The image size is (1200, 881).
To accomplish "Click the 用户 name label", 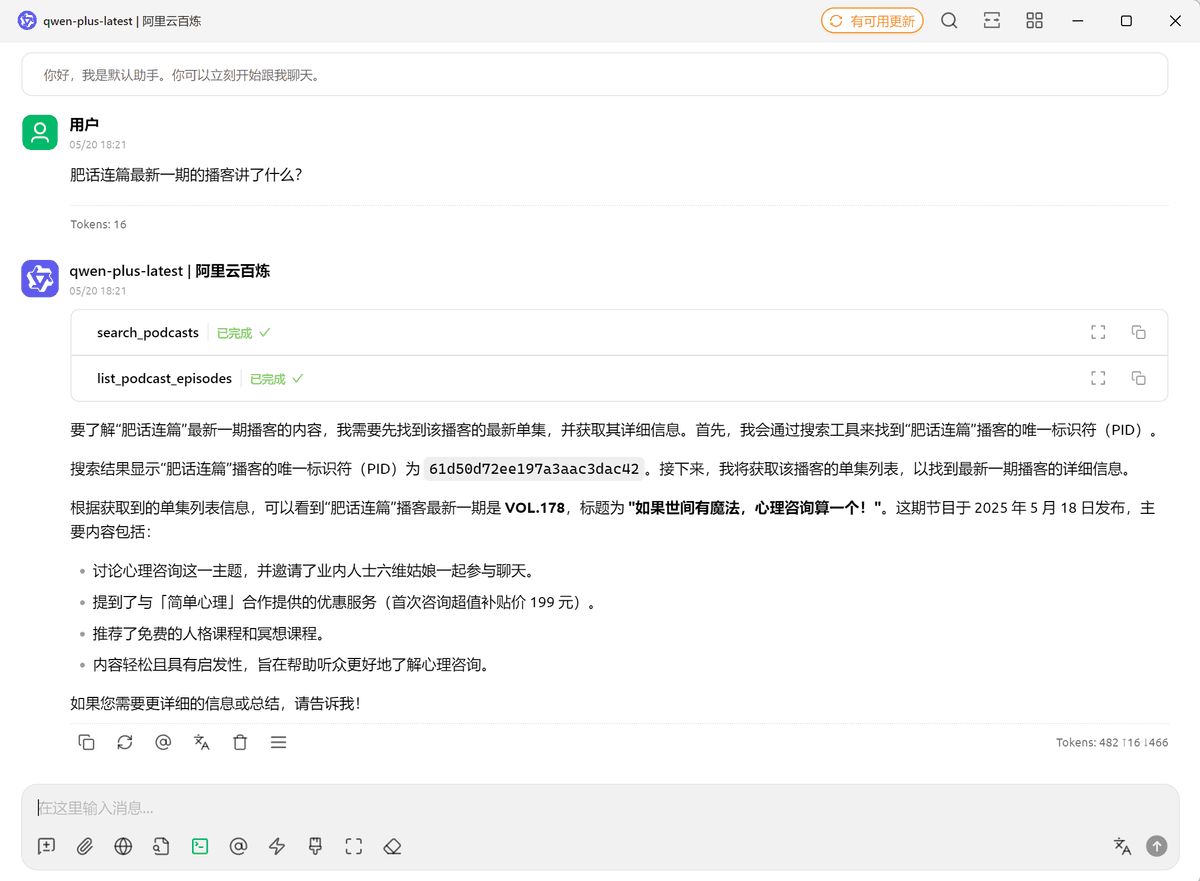I will click(84, 124).
